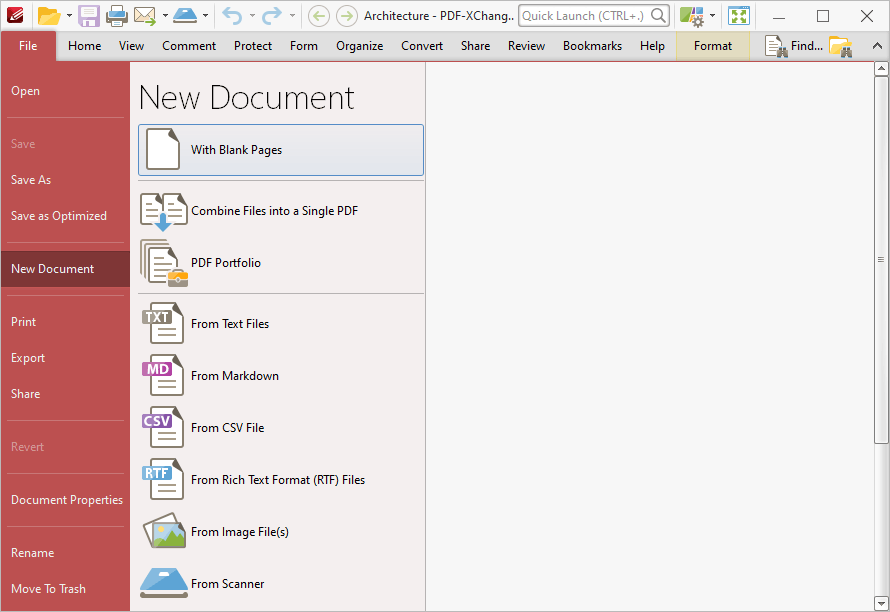The height and width of the screenshot is (612, 890).
Task: Open the Format ribbon tab
Action: [x=713, y=46]
